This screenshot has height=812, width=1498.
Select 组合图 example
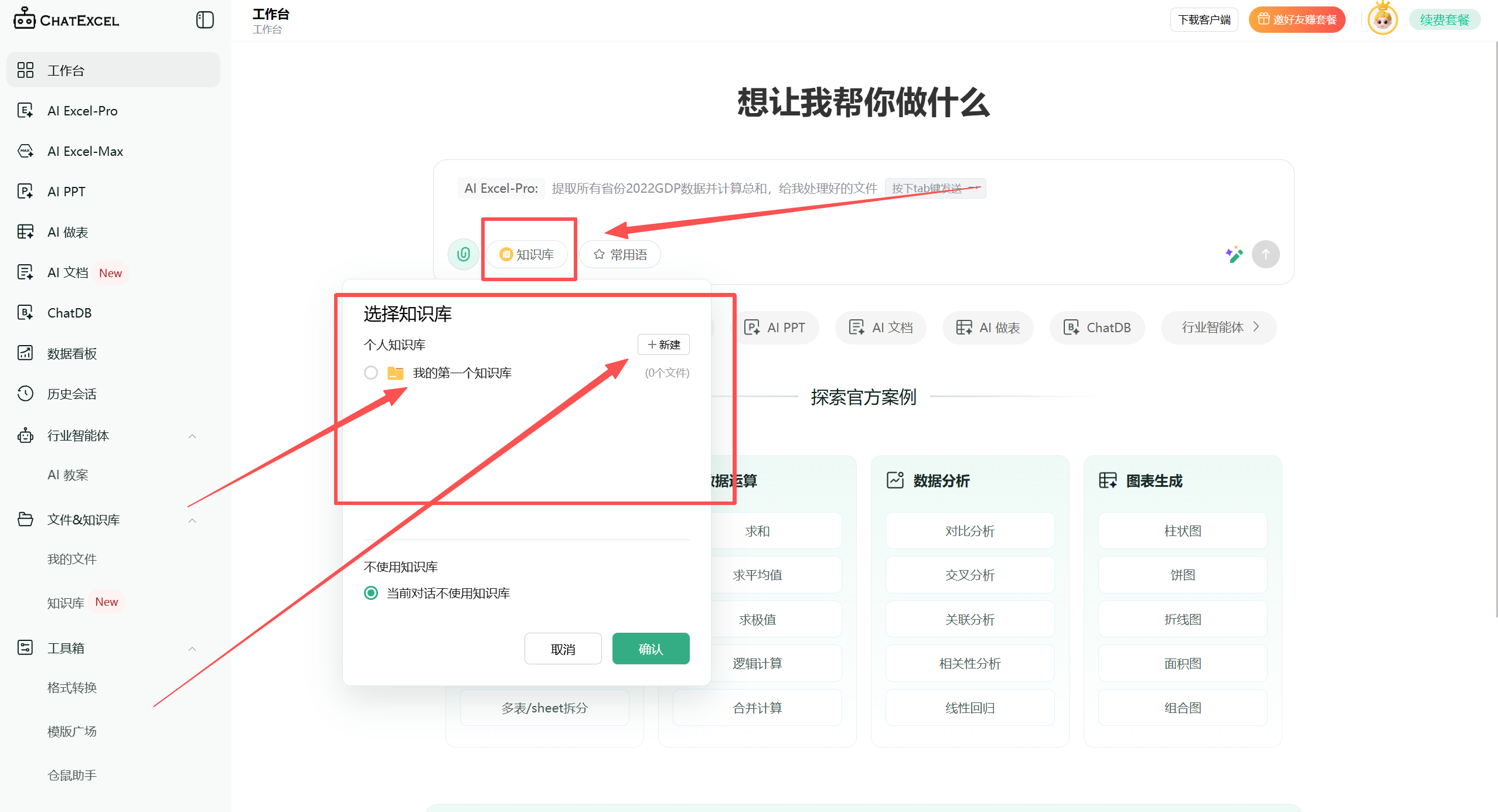[x=1182, y=708]
